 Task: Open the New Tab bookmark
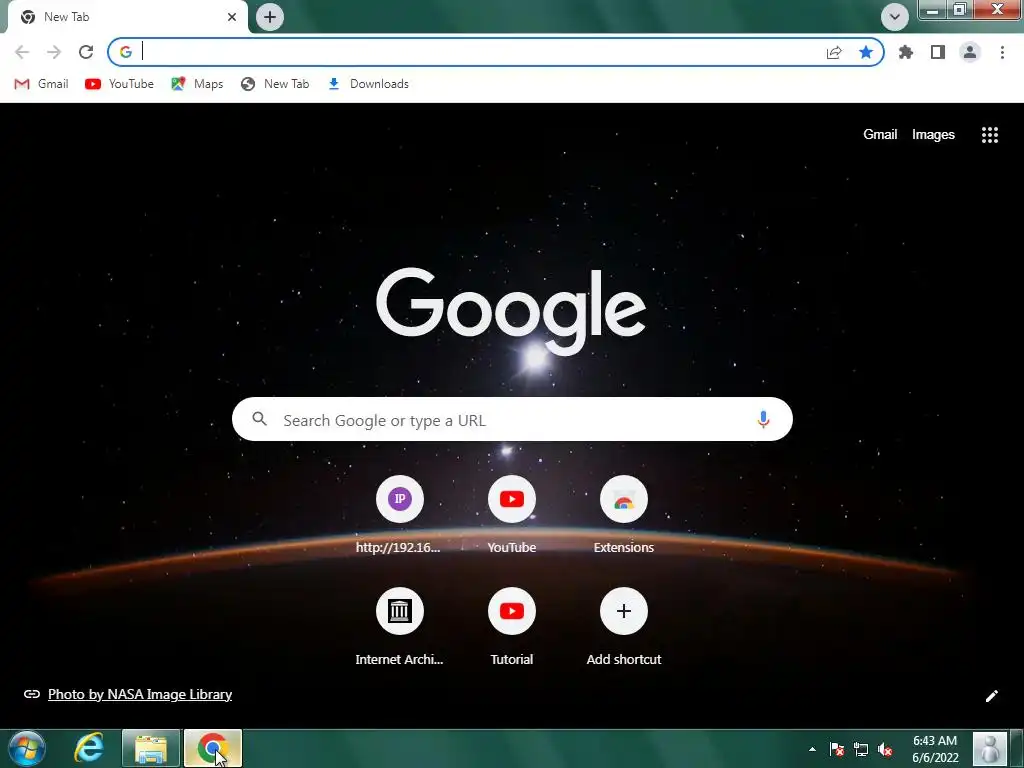tap(275, 84)
